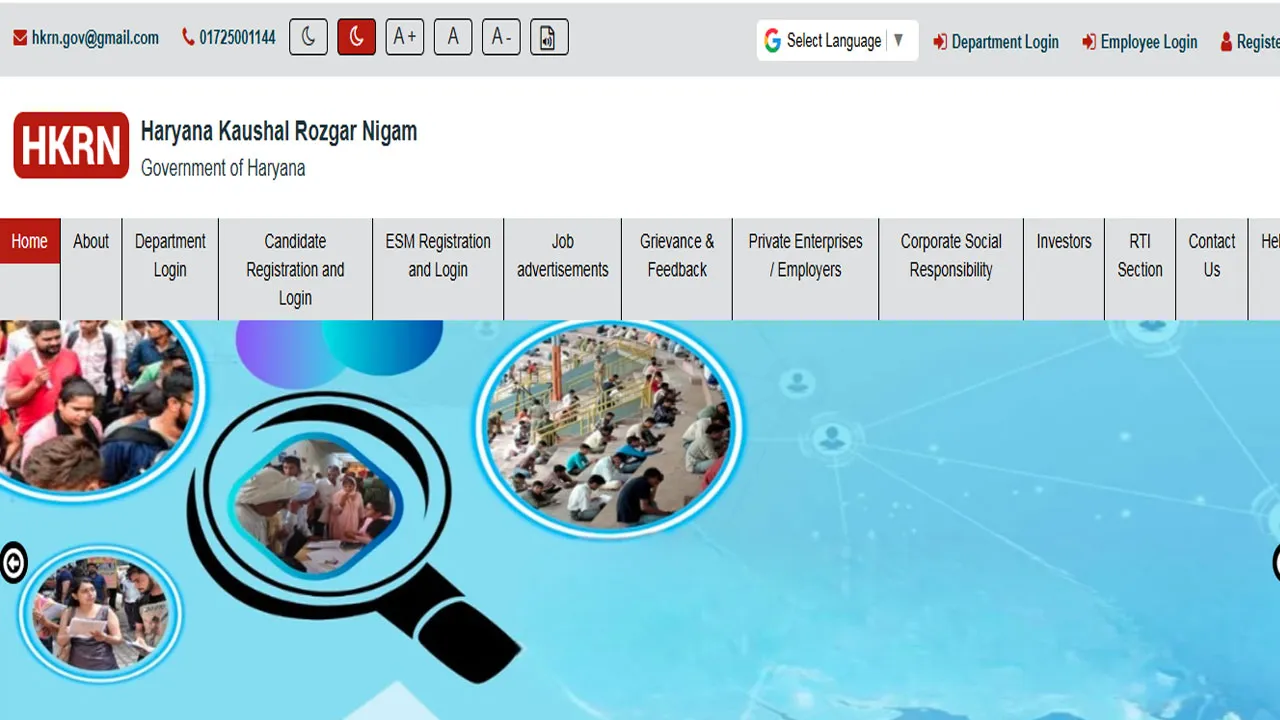Click the Department Login arrow icon
This screenshot has width=1280, height=720.
point(940,42)
